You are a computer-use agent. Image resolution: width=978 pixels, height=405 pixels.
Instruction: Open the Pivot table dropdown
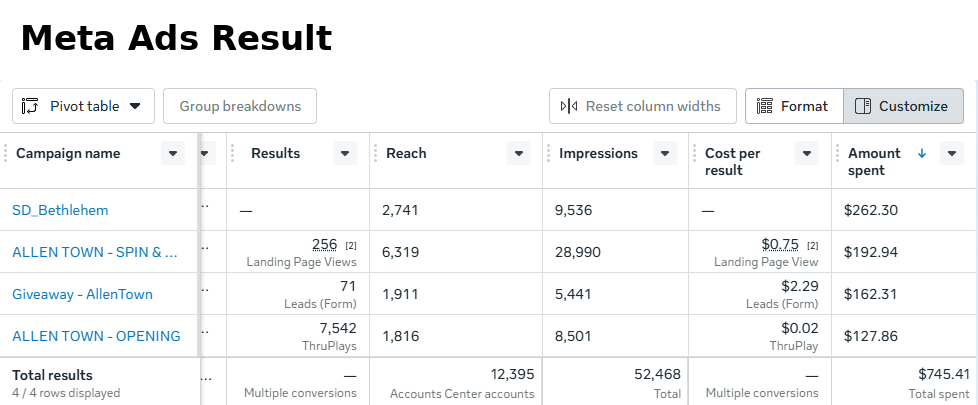click(135, 106)
